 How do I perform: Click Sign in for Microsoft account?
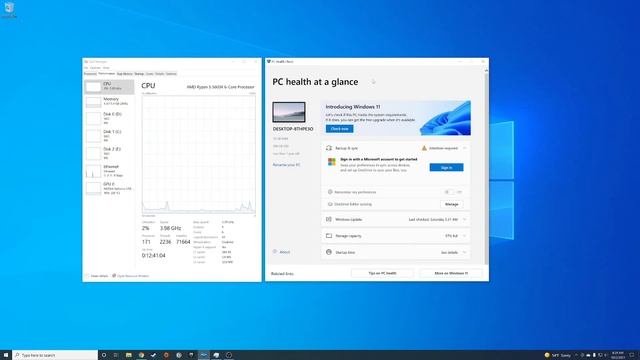click(x=447, y=167)
